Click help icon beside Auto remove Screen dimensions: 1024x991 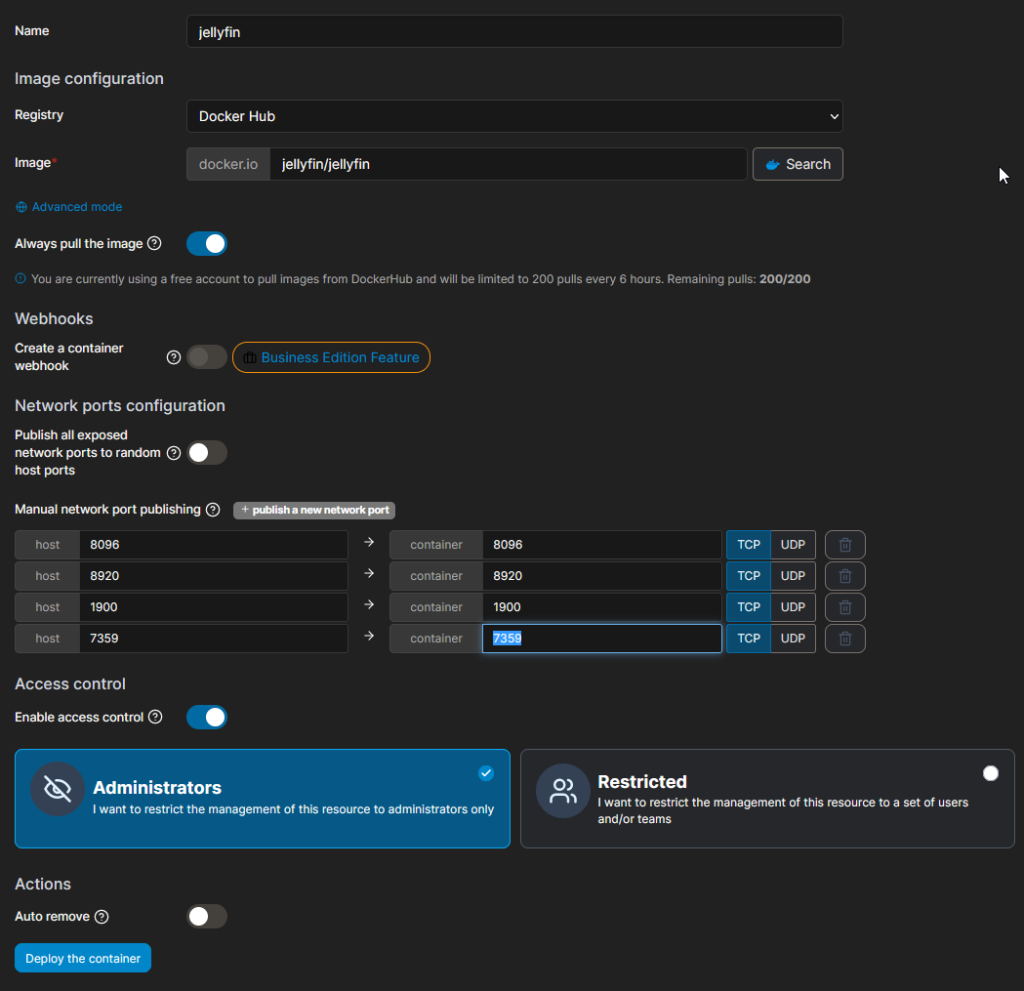pos(102,917)
